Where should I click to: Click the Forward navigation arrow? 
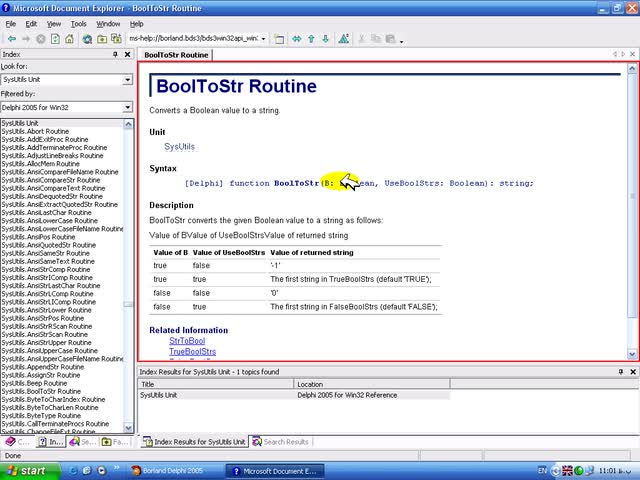pos(26,39)
